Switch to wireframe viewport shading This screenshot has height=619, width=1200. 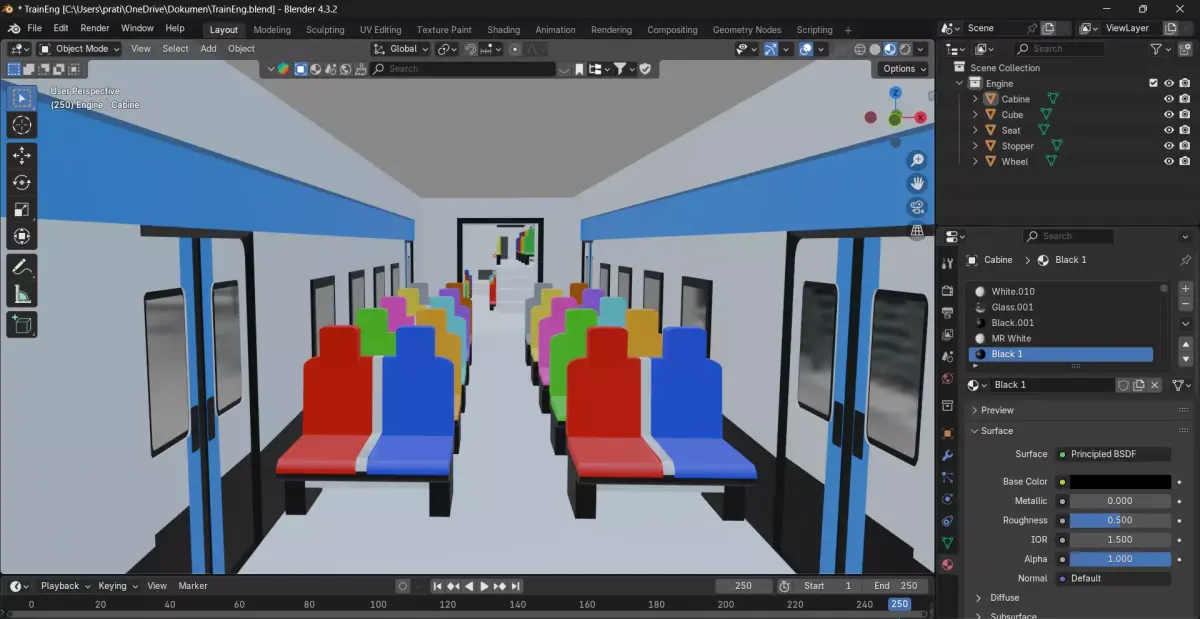tap(860, 49)
